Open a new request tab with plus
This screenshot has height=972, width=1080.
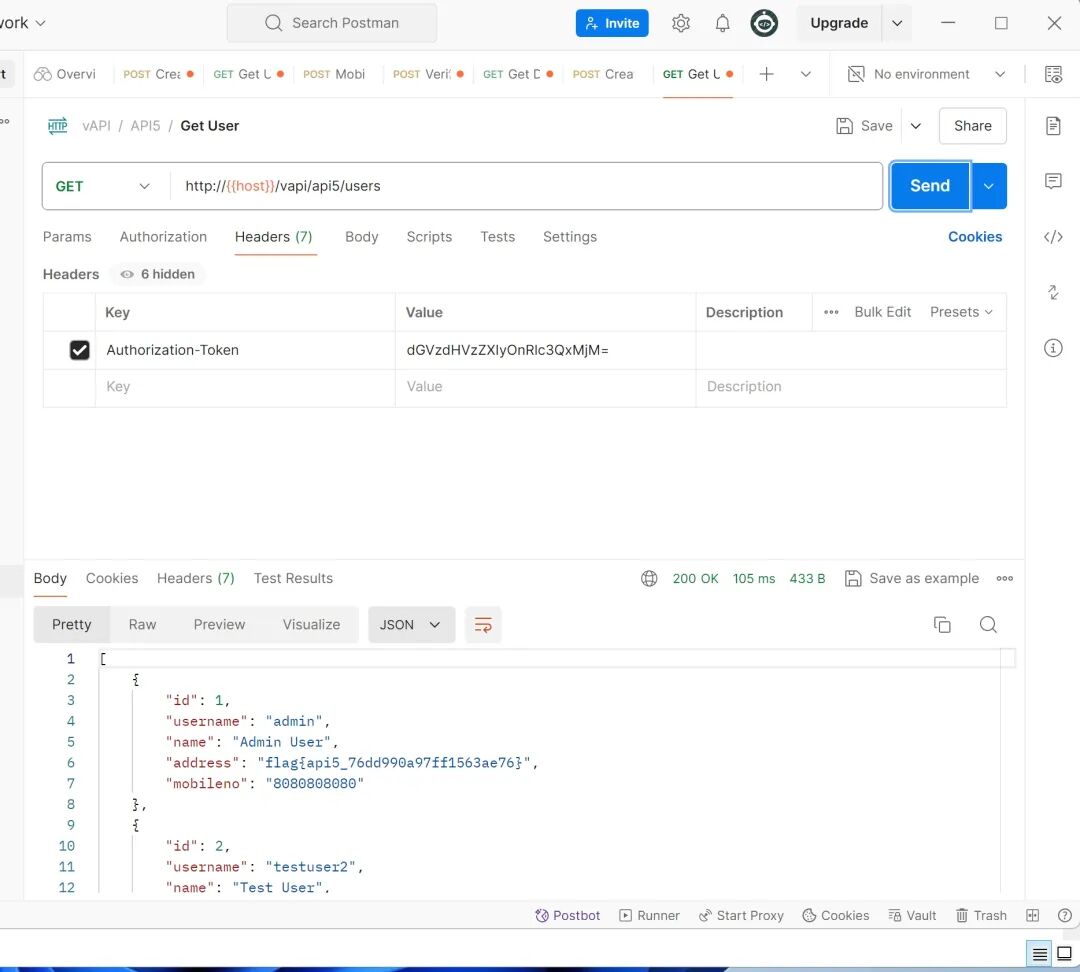[766, 74]
